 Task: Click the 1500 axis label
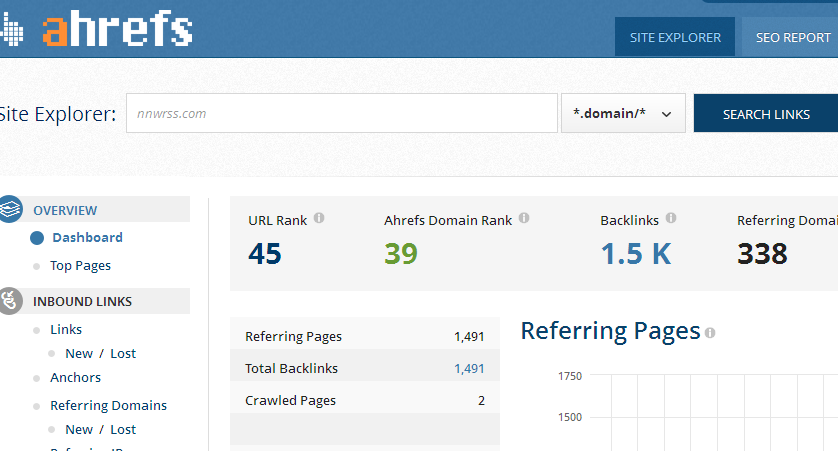coord(570,417)
